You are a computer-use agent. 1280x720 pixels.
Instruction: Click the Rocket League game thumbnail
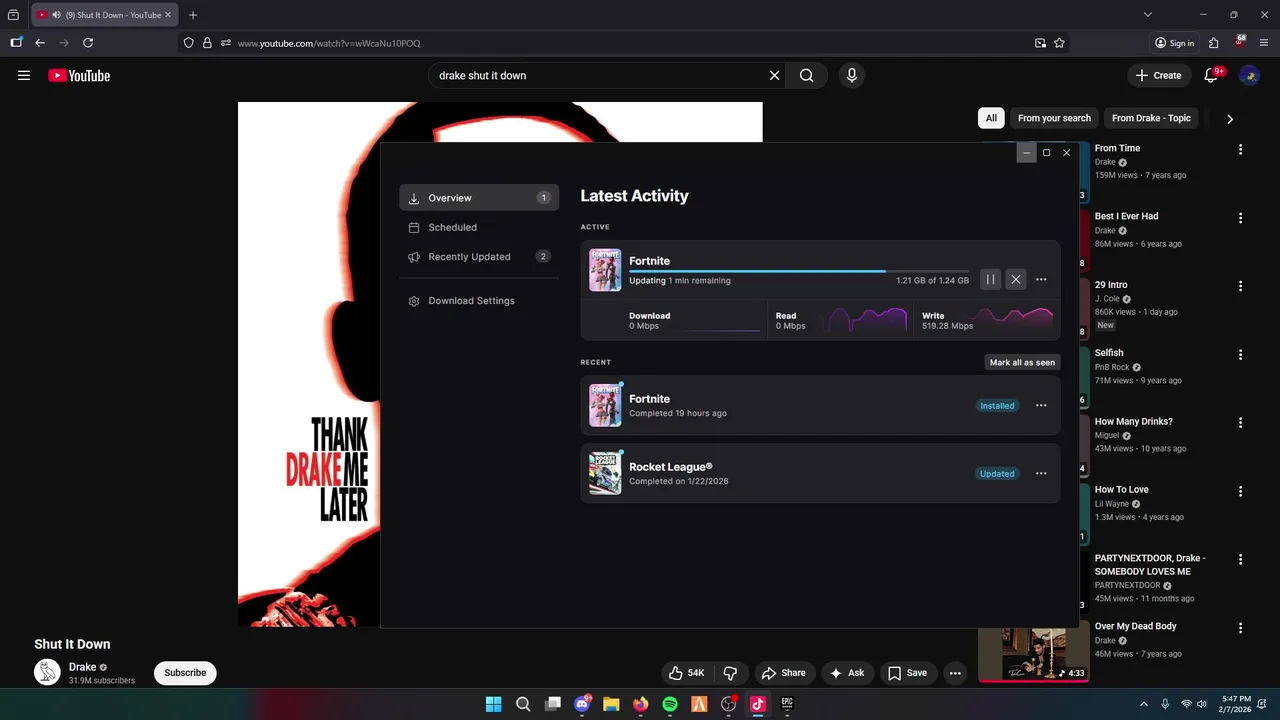coord(605,473)
